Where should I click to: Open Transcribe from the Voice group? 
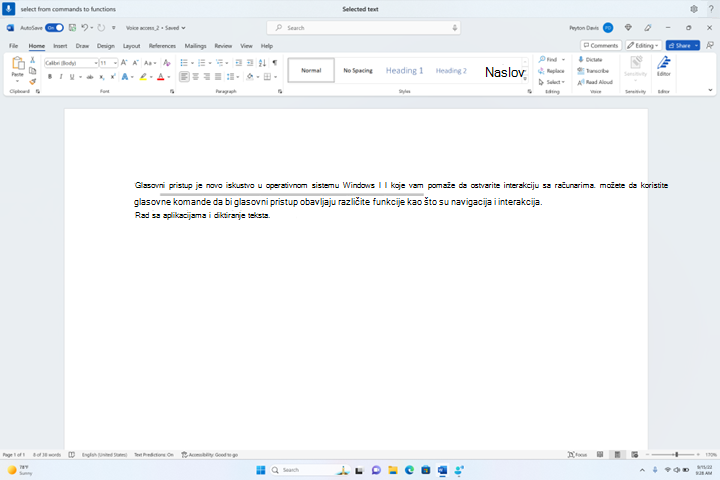coord(593,71)
